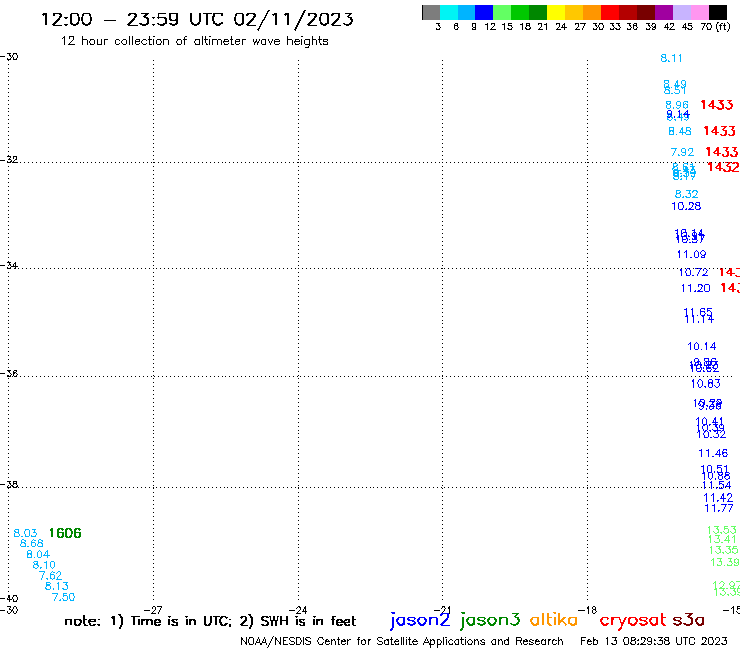Screen dimensions: 740x650
Task: Click the longitude axis label -18
Action: (588, 610)
